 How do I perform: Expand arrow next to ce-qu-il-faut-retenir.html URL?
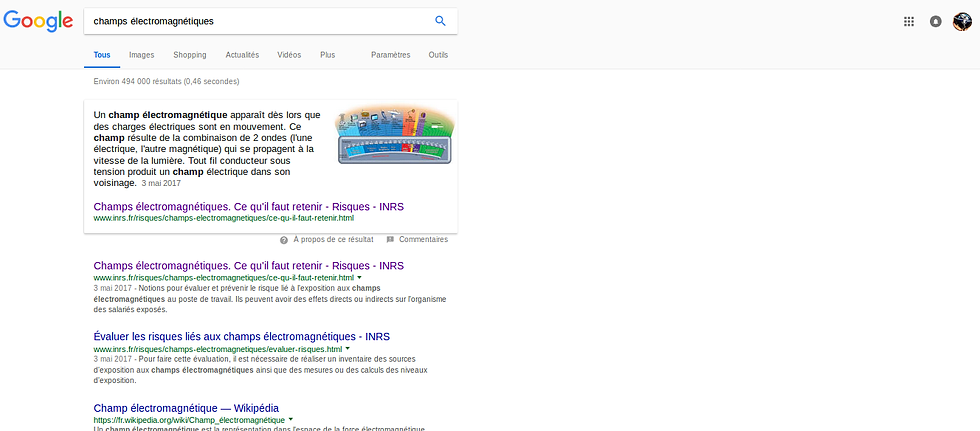pos(359,277)
